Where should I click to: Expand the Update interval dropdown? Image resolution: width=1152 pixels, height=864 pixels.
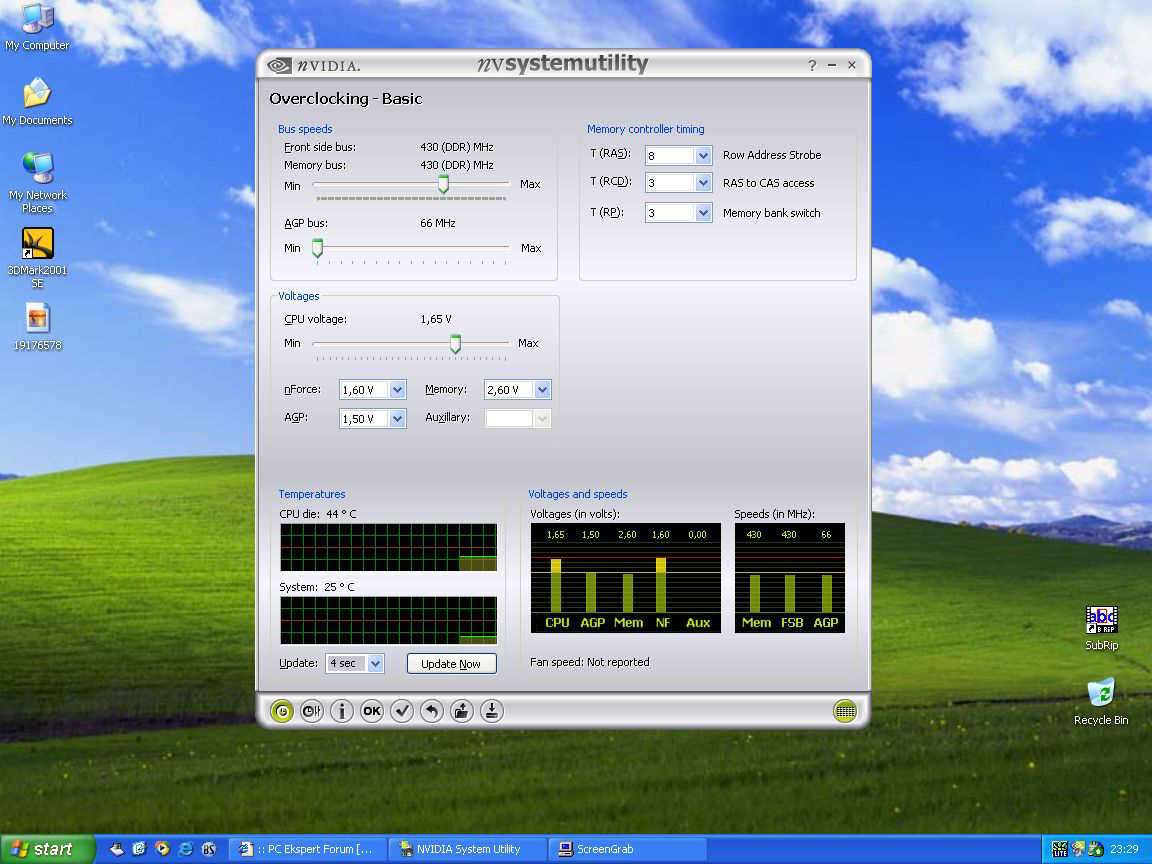[375, 663]
